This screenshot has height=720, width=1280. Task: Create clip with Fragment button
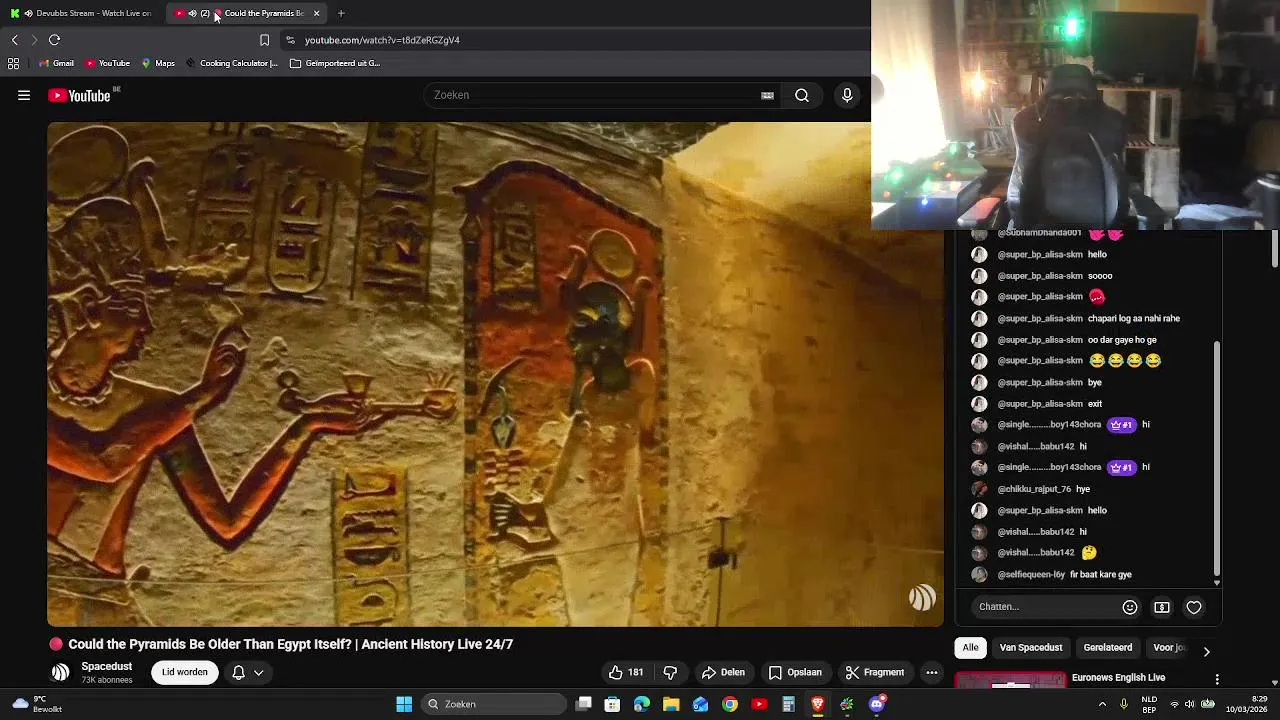point(875,672)
